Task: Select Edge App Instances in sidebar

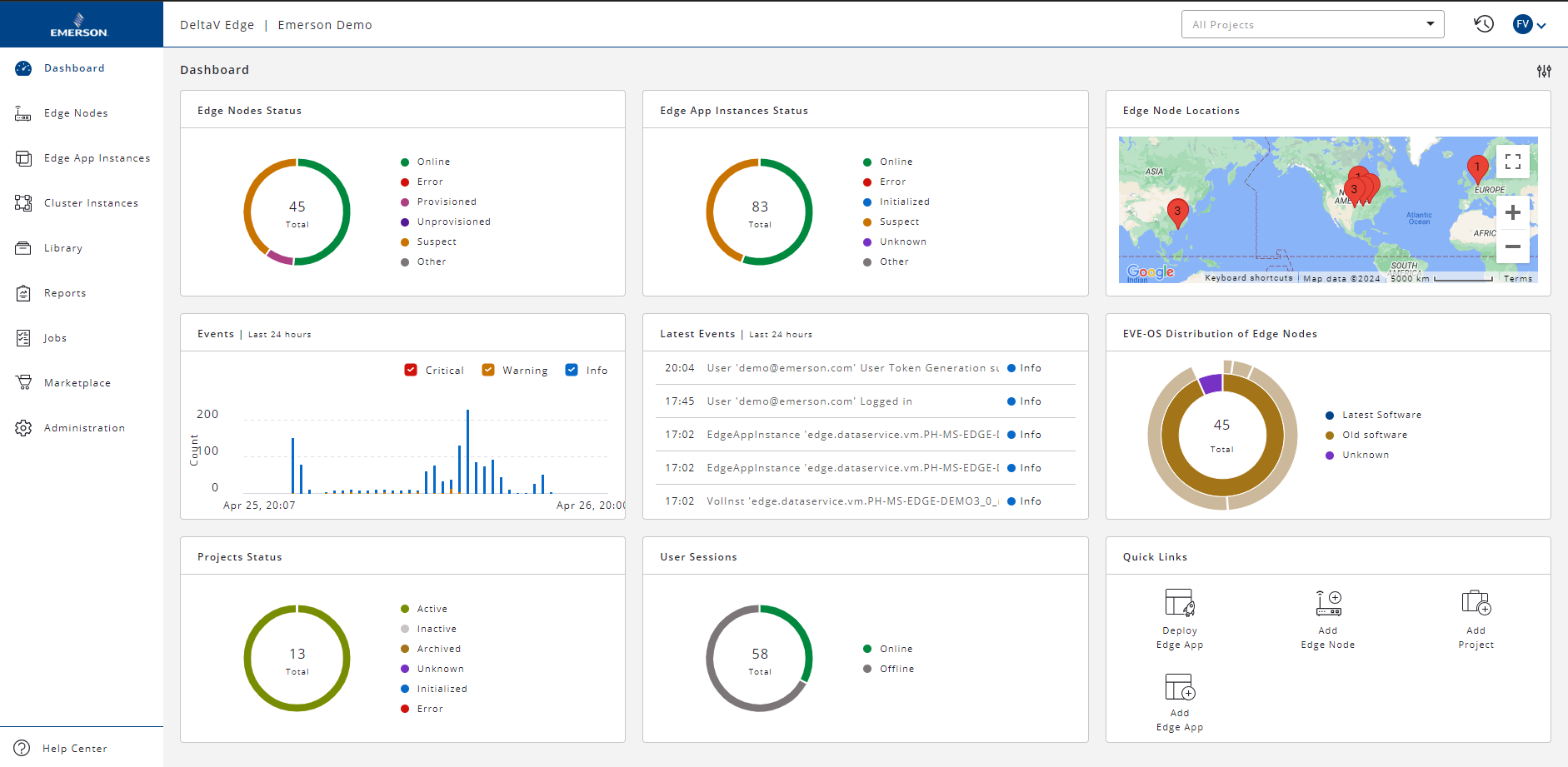Action: pyautogui.click(x=97, y=157)
